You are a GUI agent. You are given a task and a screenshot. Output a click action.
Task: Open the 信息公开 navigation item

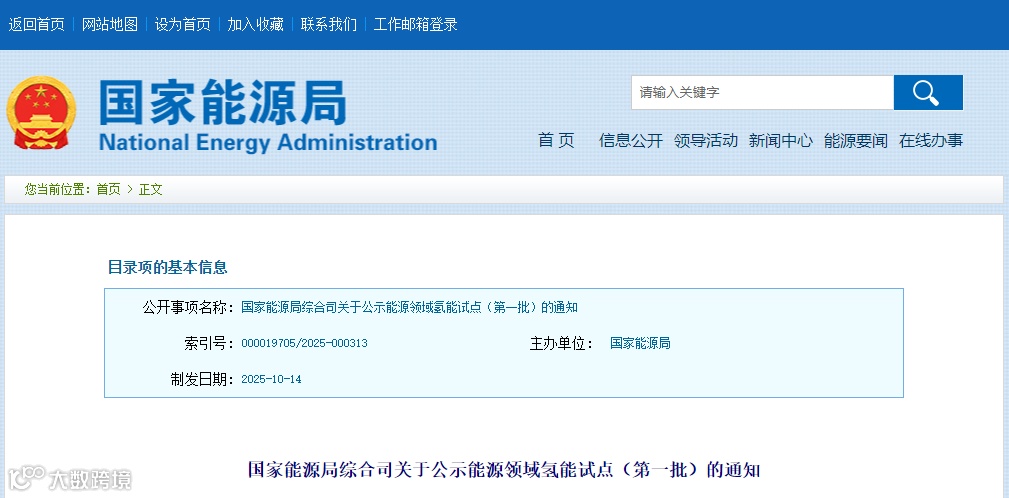pyautogui.click(x=631, y=140)
